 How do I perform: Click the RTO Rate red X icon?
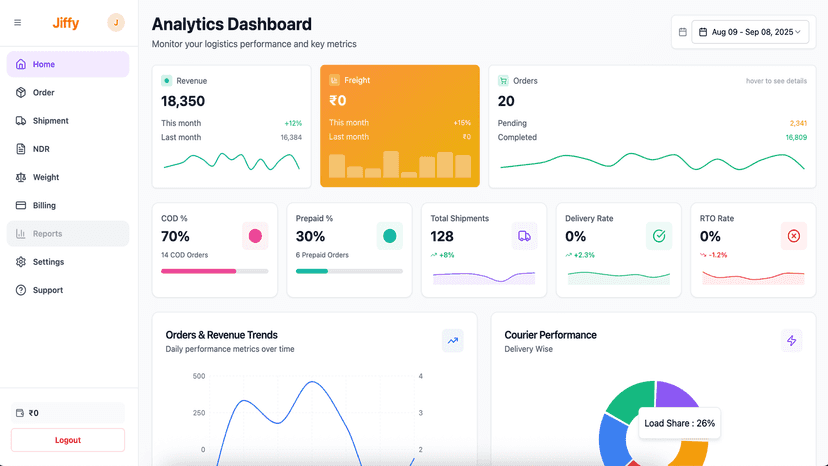pyautogui.click(x=794, y=236)
